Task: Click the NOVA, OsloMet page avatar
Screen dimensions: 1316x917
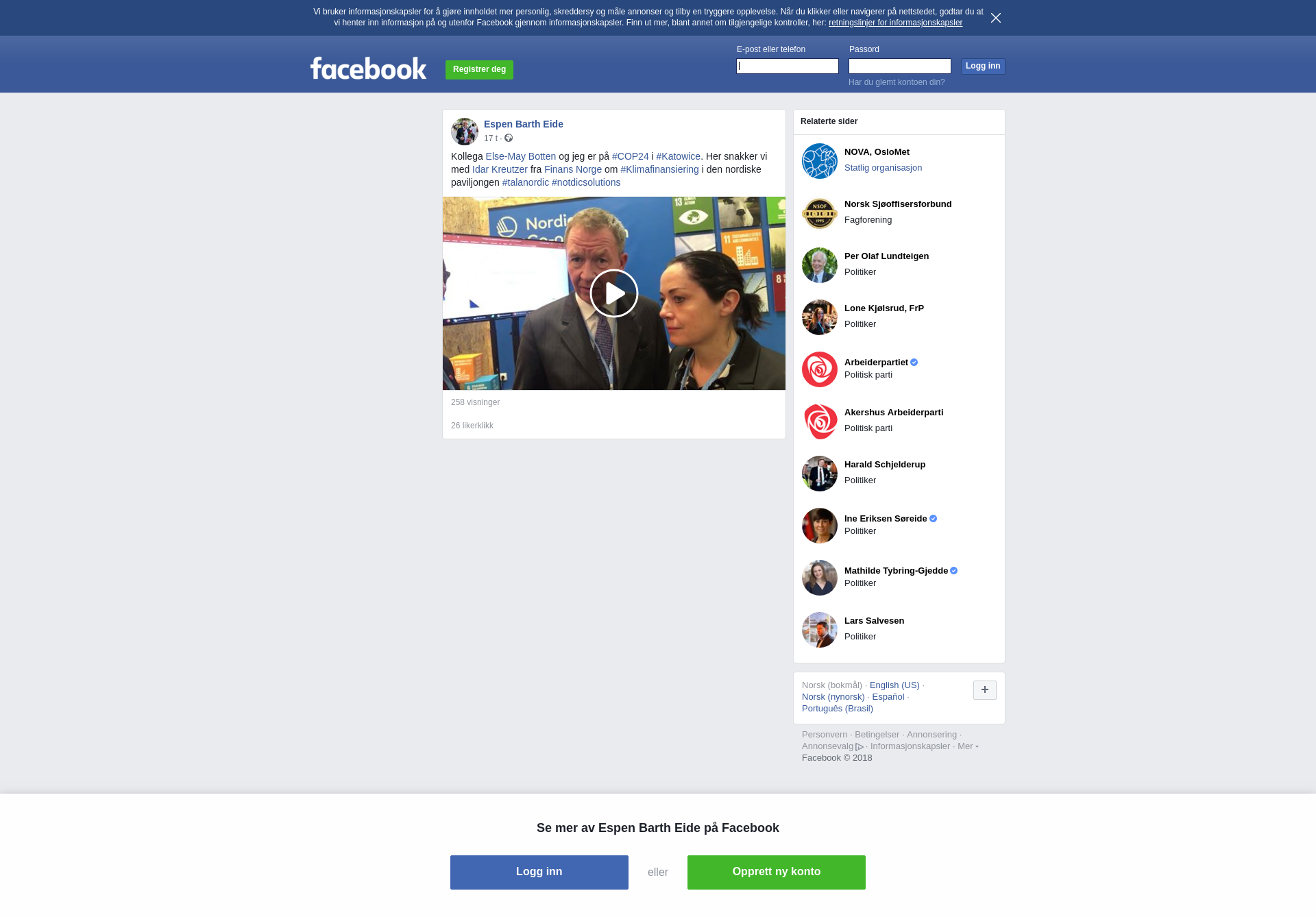Action: tap(820, 161)
